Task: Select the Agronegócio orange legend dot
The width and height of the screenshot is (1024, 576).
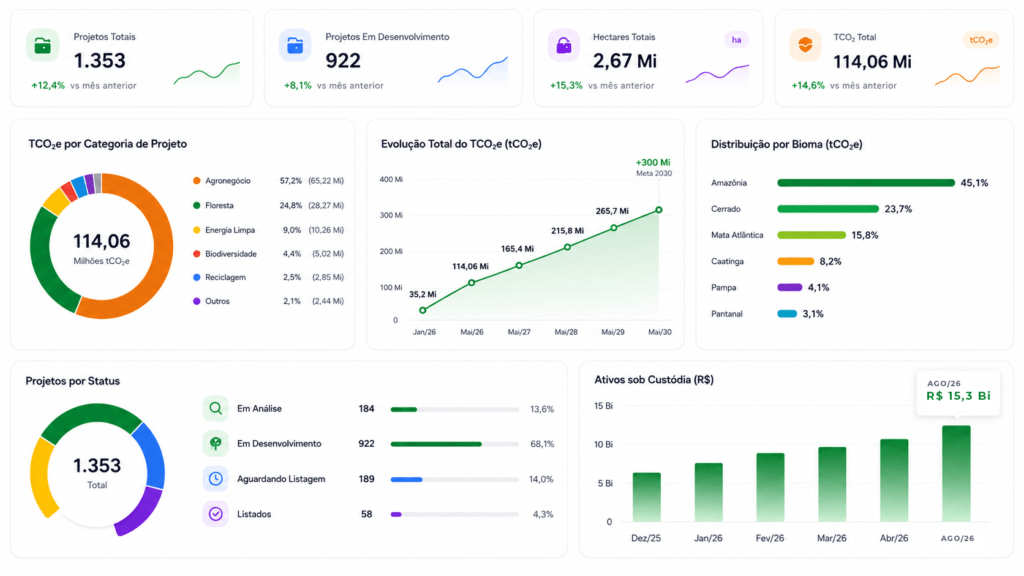Action: click(197, 181)
